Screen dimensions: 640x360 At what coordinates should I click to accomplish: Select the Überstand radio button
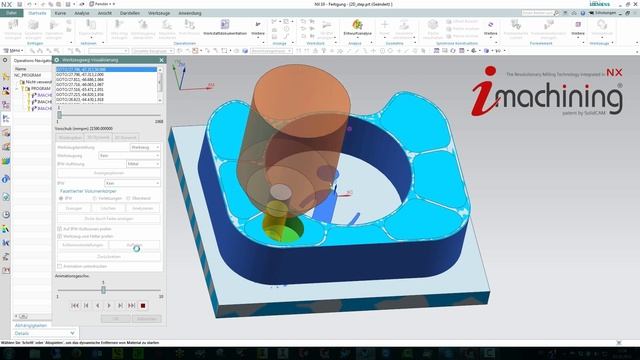(x=128, y=198)
